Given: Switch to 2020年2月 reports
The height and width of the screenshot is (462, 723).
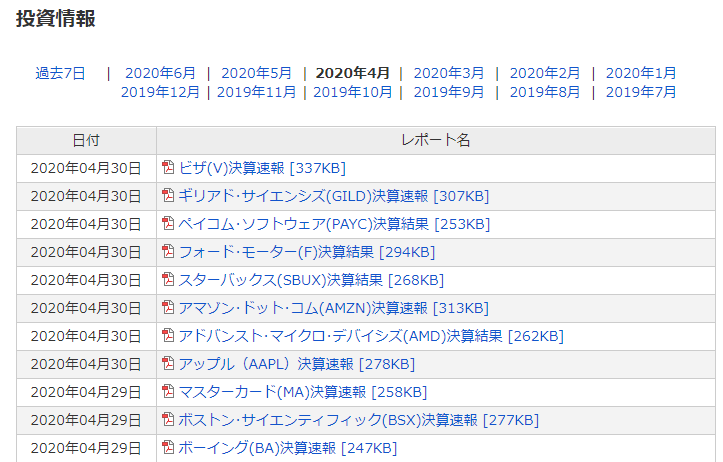Looking at the screenshot, I should click(545, 73).
